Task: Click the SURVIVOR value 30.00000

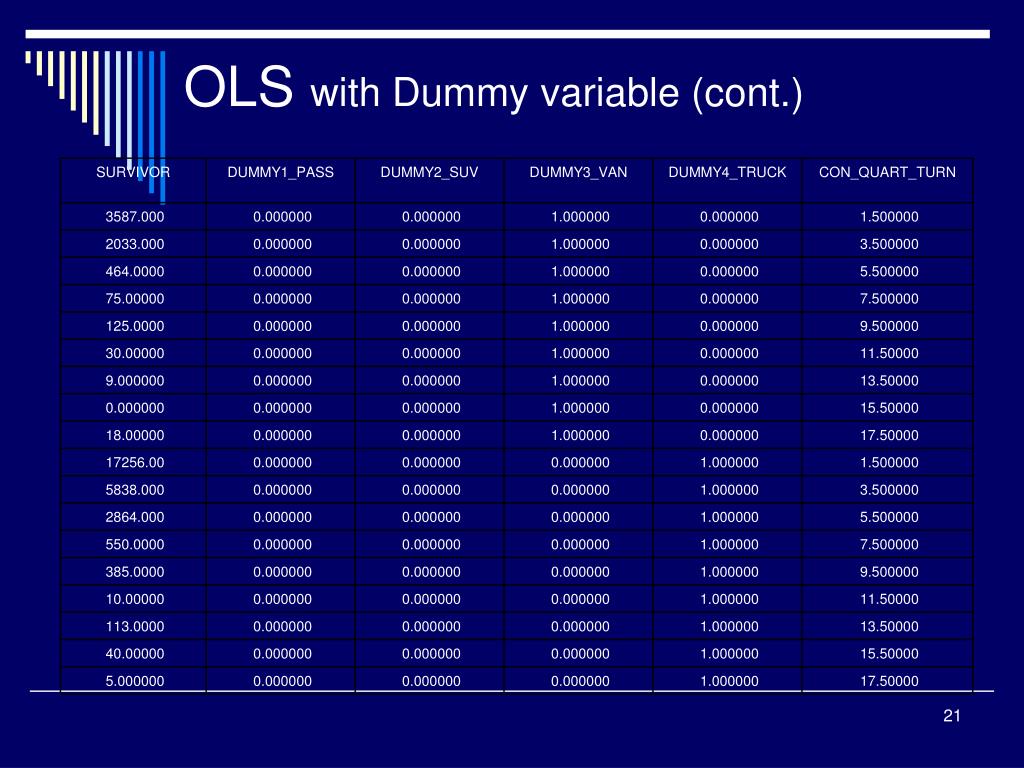Action: [135, 353]
